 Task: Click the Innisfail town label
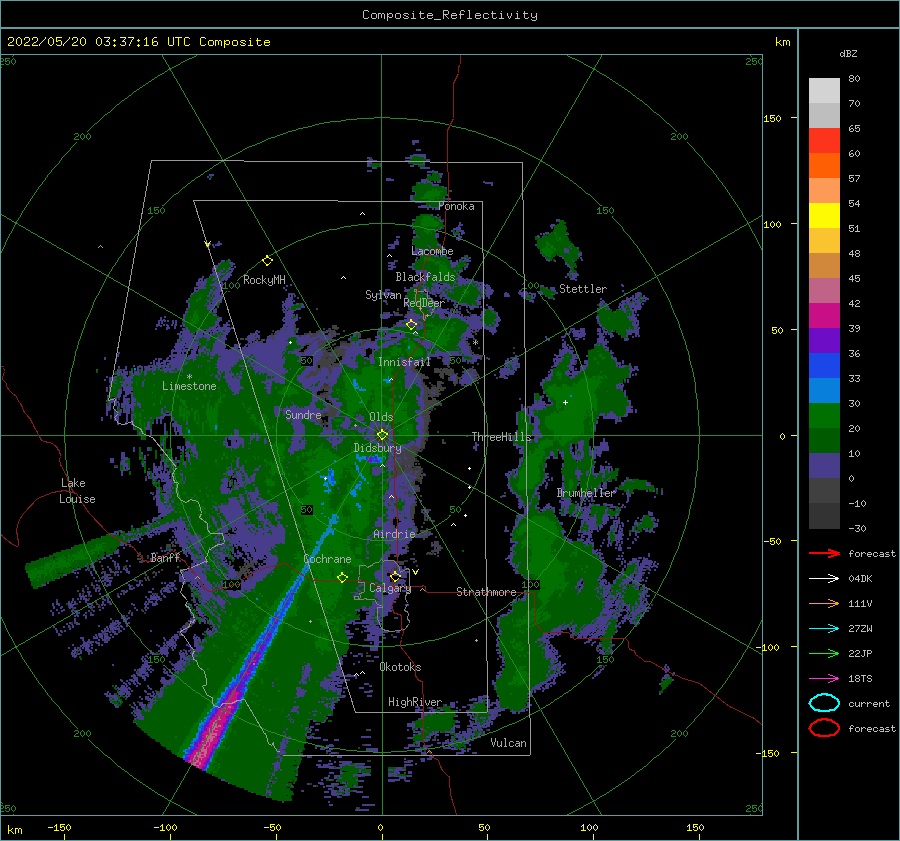click(x=404, y=362)
